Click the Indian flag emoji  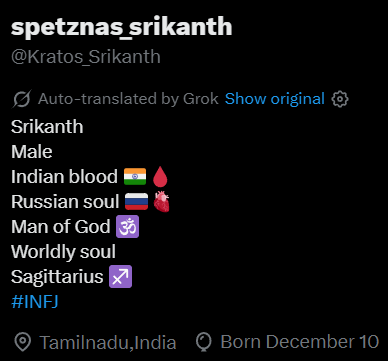click(x=135, y=177)
